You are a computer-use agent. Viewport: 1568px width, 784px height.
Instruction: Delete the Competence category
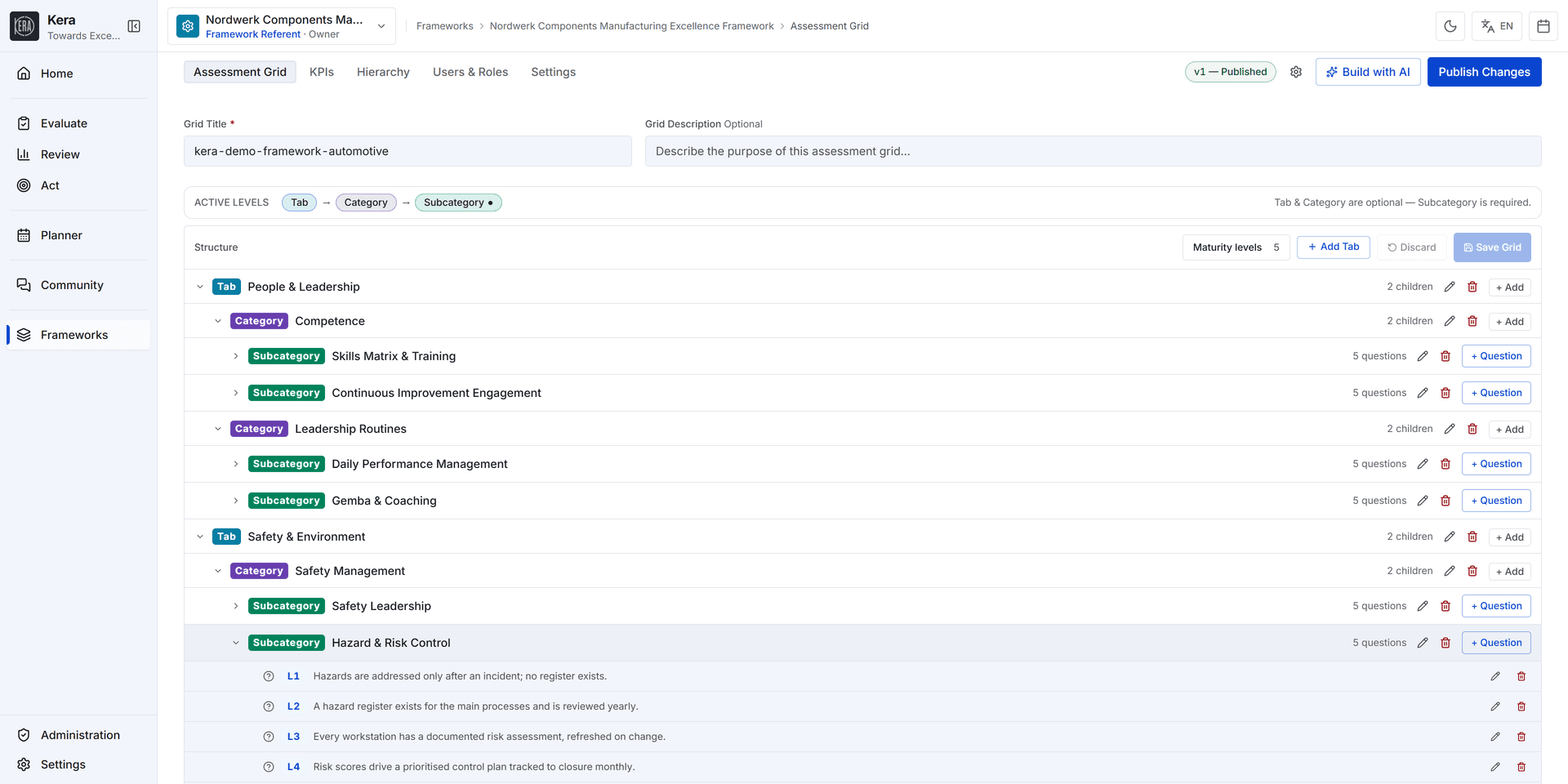coord(1472,321)
